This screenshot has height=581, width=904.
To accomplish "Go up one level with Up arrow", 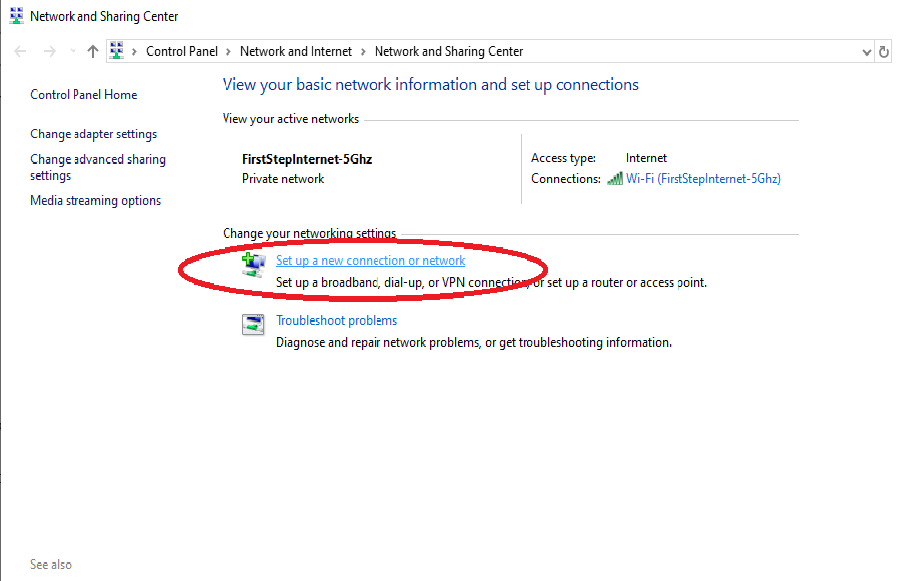I will coord(93,52).
